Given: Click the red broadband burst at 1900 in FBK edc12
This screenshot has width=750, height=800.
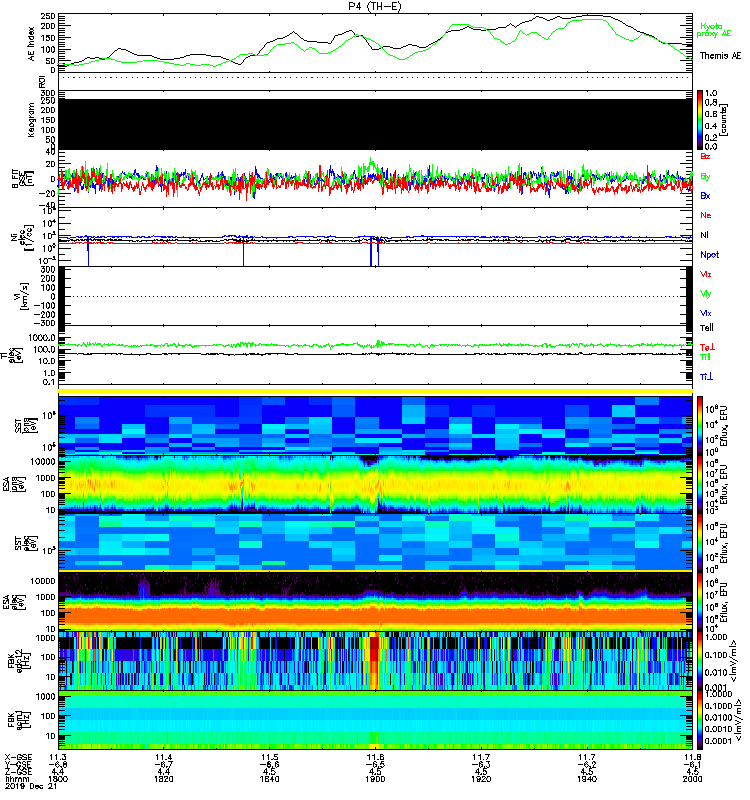Looking at the screenshot, I should pyautogui.click(x=374, y=661).
